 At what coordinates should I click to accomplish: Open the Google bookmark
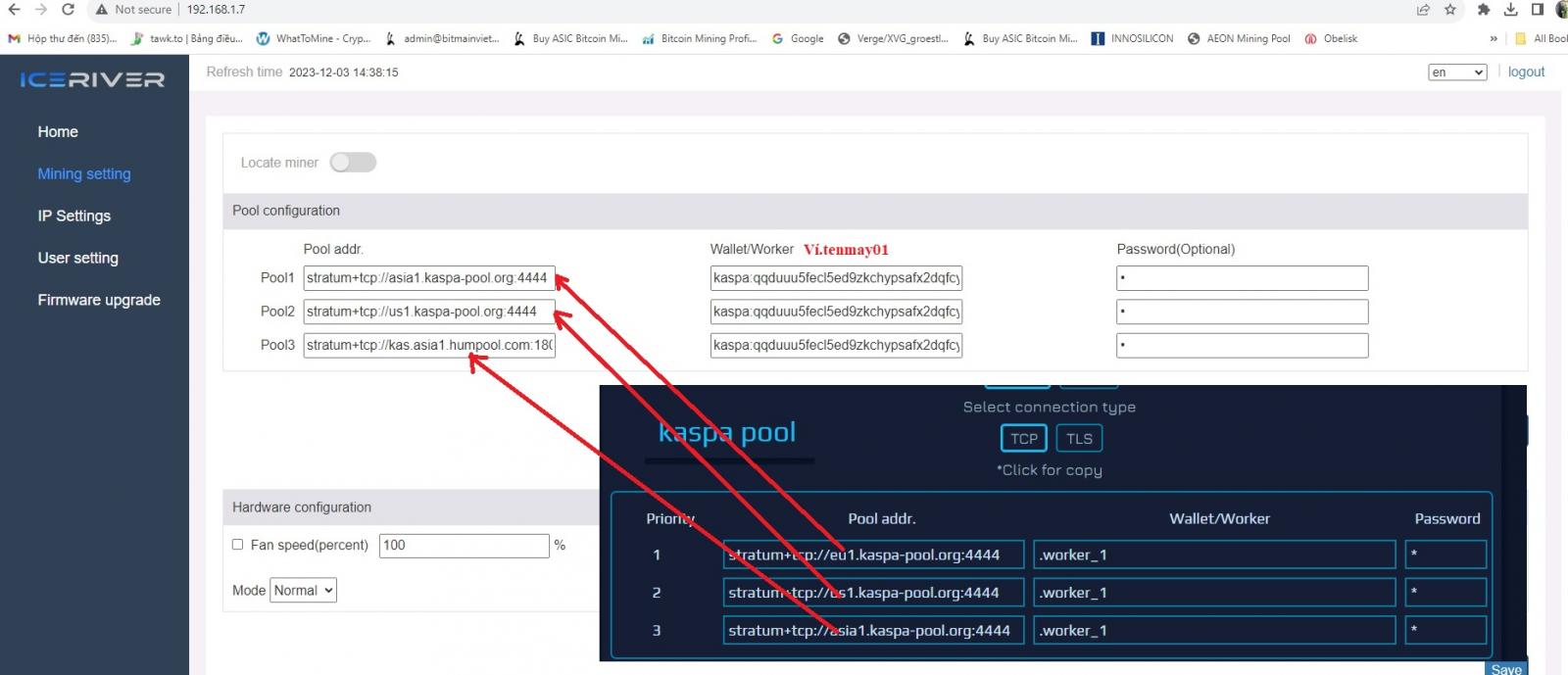pos(798,38)
